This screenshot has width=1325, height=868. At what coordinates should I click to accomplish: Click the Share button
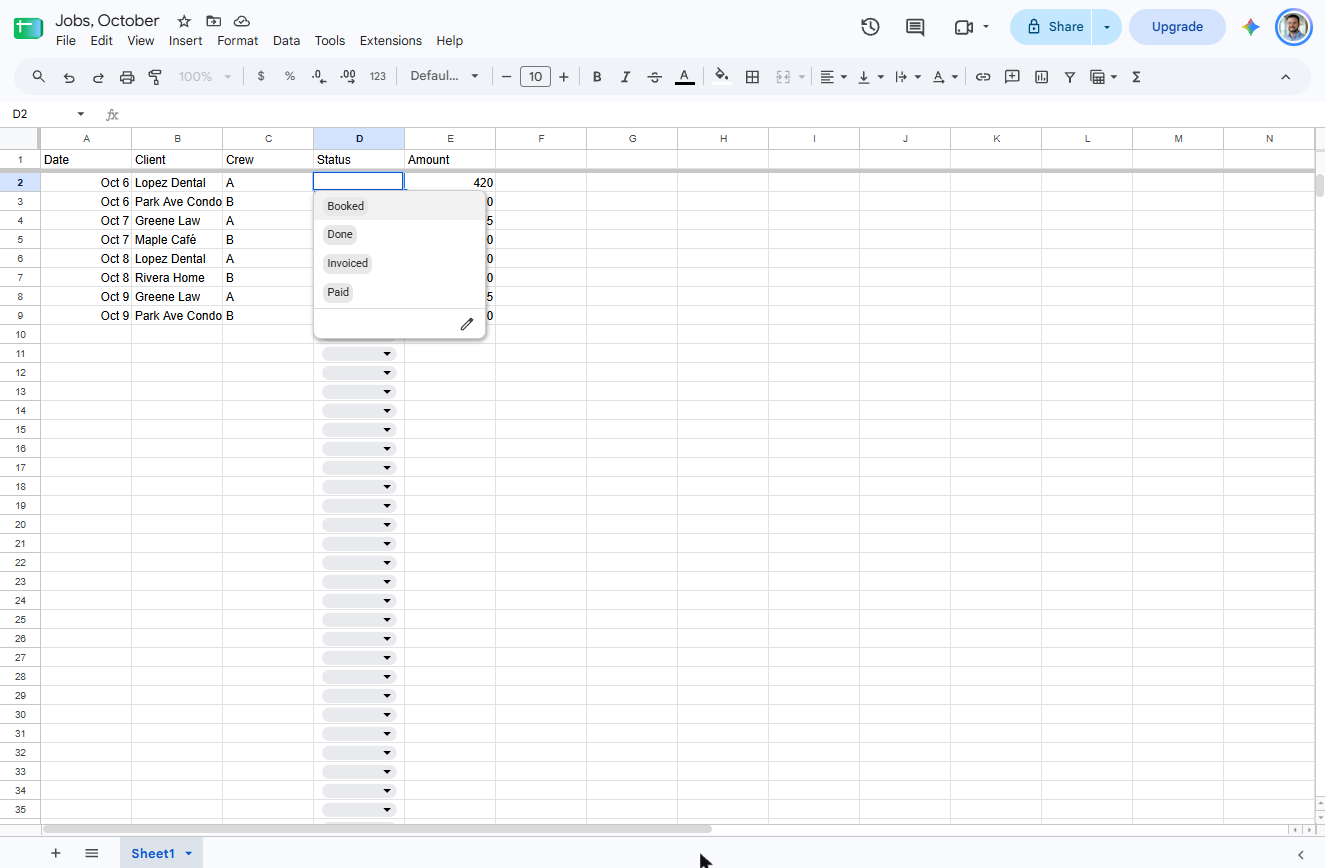1052,27
